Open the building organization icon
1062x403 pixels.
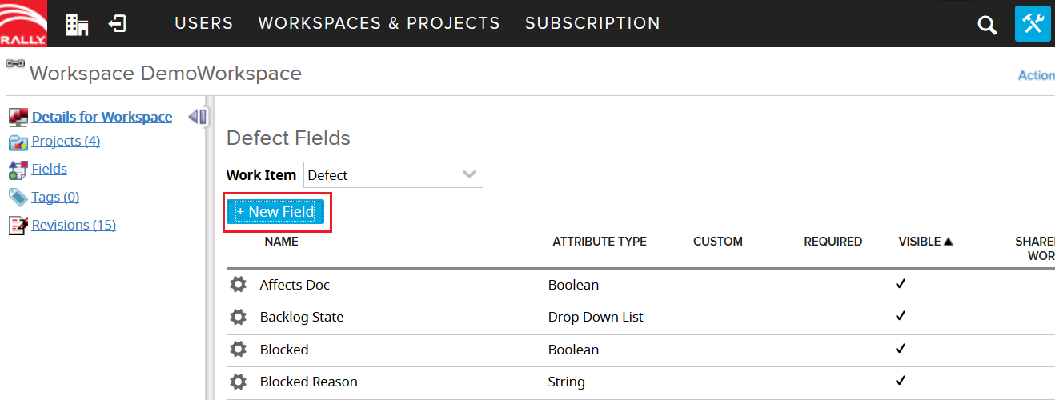click(76, 23)
